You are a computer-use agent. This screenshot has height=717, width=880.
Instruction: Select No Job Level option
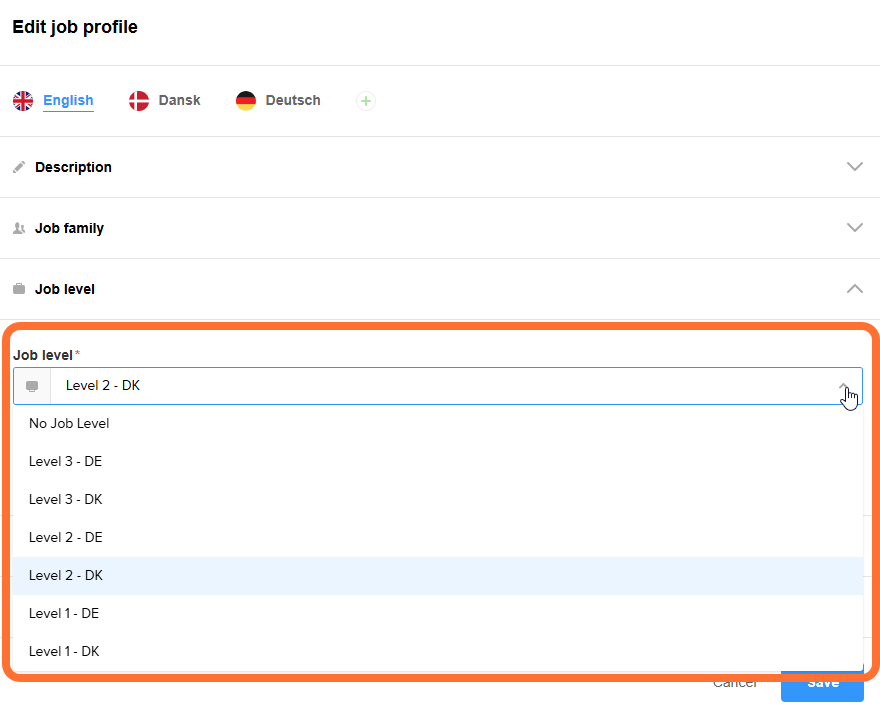438,424
